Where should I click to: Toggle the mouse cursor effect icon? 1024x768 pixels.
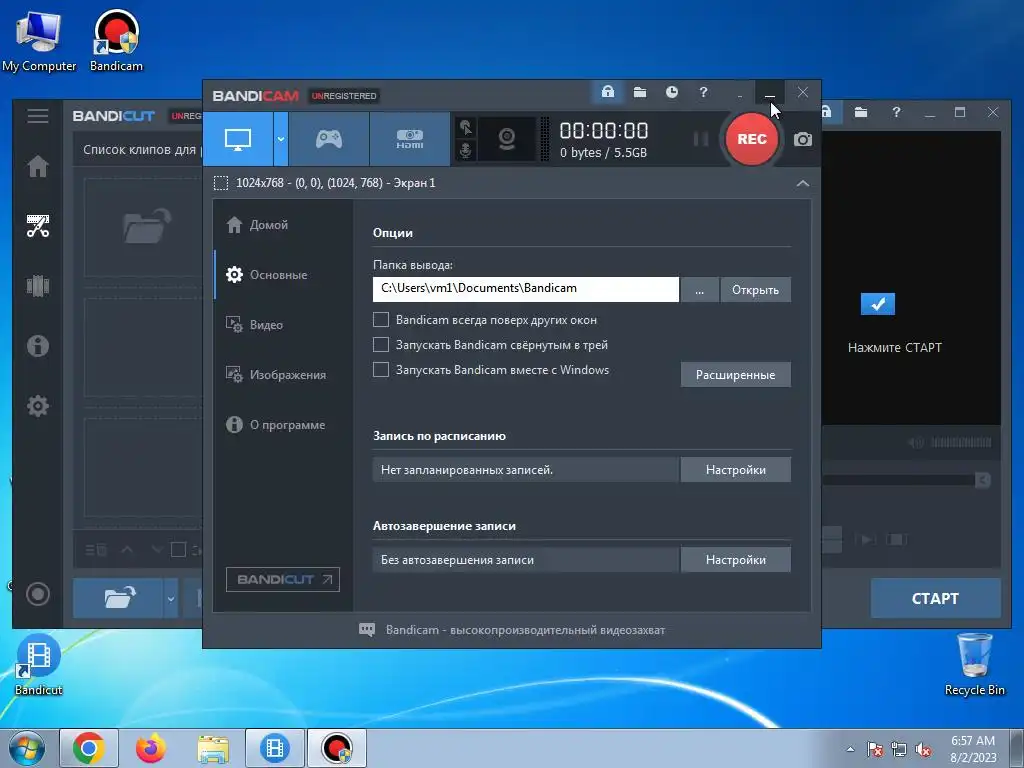coord(466,127)
